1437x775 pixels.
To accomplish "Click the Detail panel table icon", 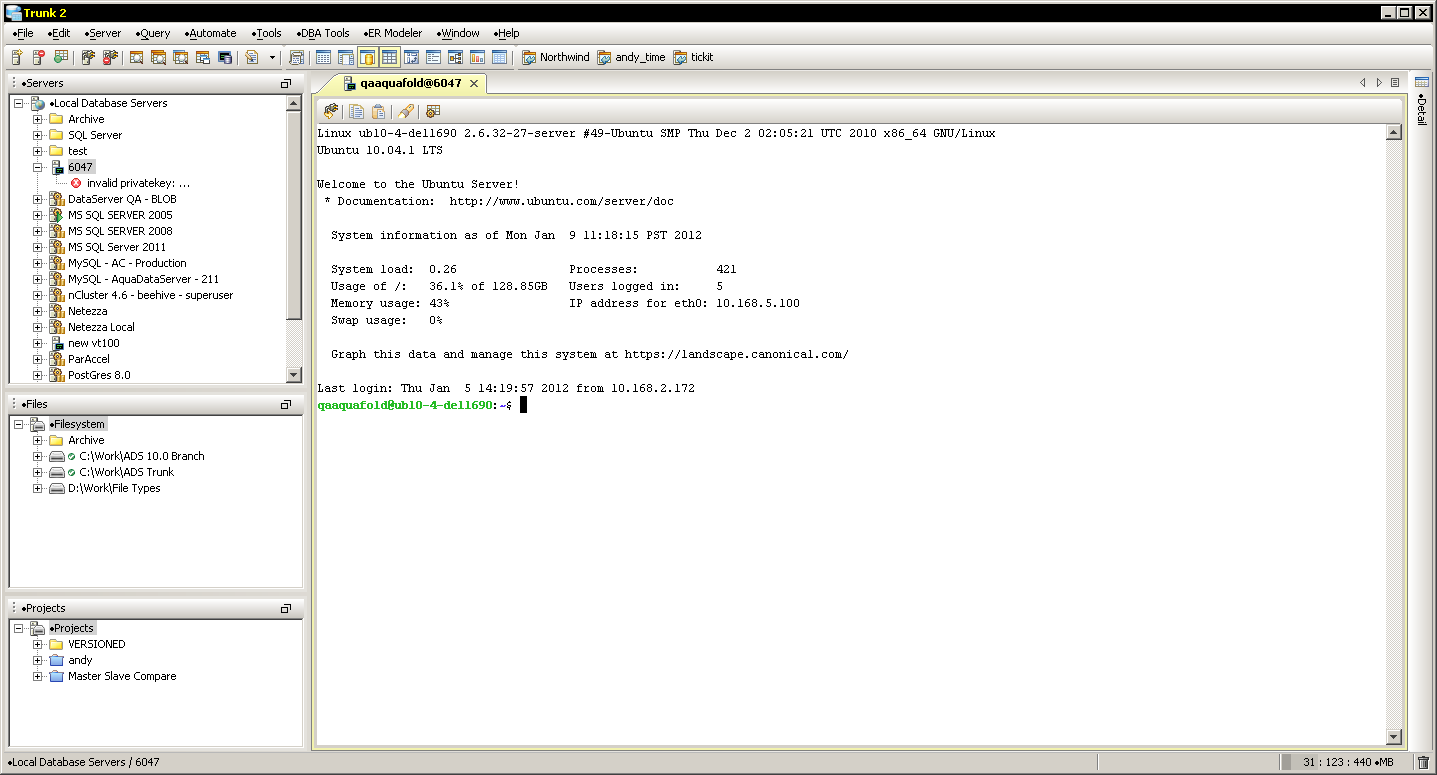I will pyautogui.click(x=1421, y=83).
